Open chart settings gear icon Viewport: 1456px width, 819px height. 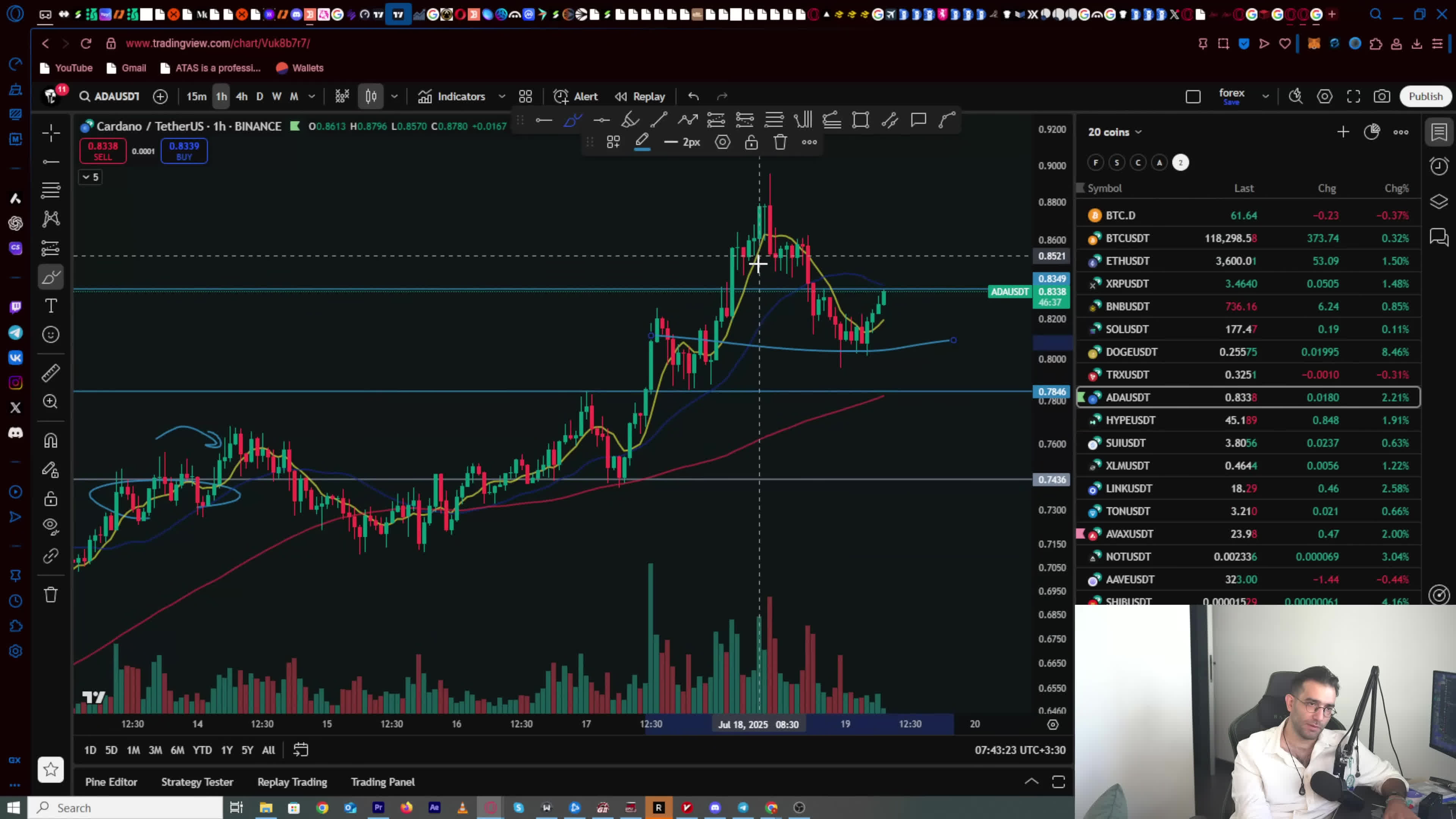1325,97
